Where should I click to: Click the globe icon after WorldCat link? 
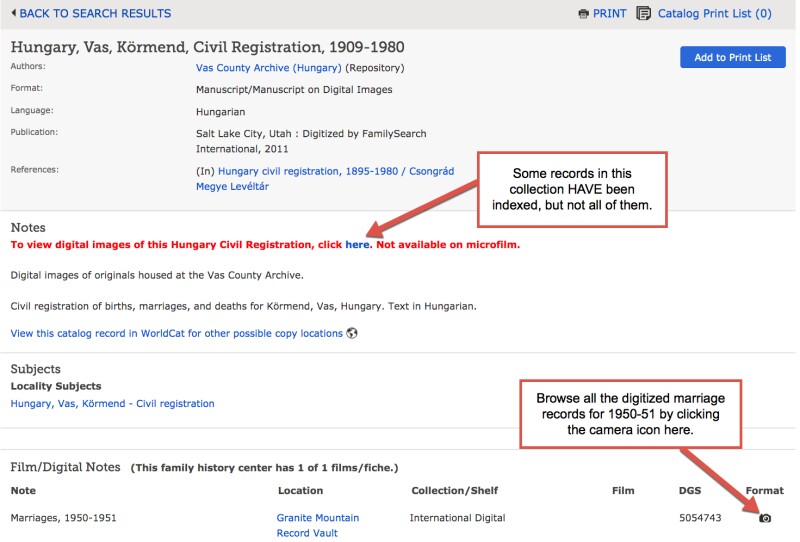(x=352, y=333)
